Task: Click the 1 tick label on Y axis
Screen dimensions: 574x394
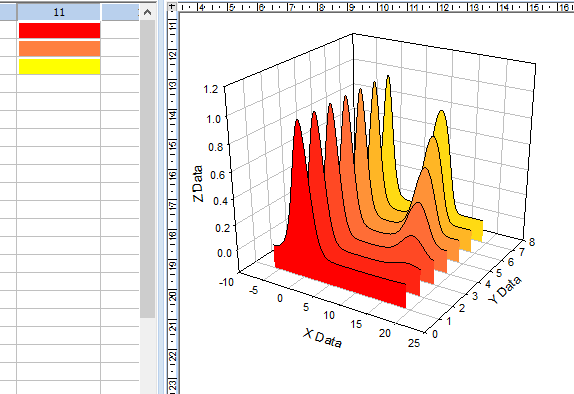Action: tap(449, 321)
